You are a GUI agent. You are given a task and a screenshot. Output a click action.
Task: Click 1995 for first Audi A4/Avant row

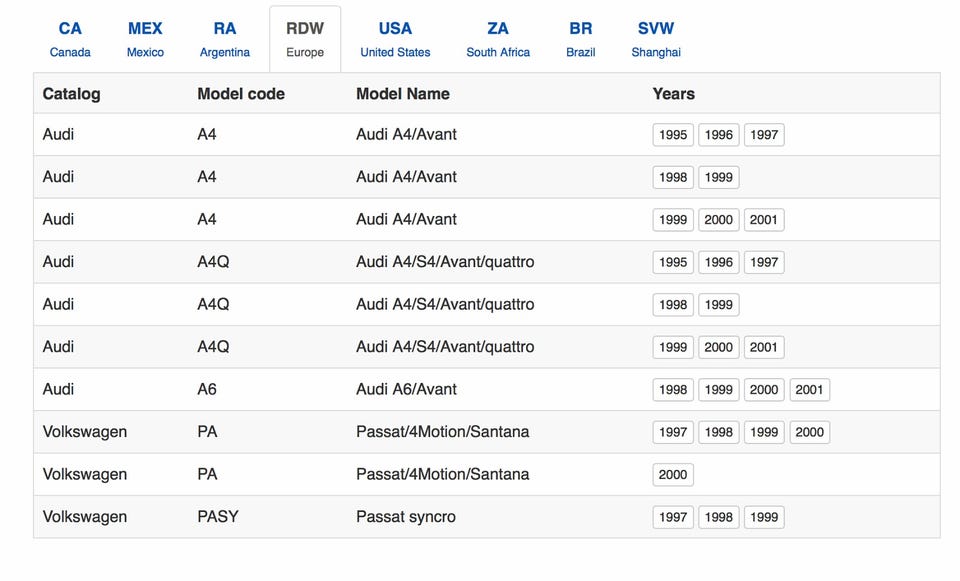[x=673, y=135]
